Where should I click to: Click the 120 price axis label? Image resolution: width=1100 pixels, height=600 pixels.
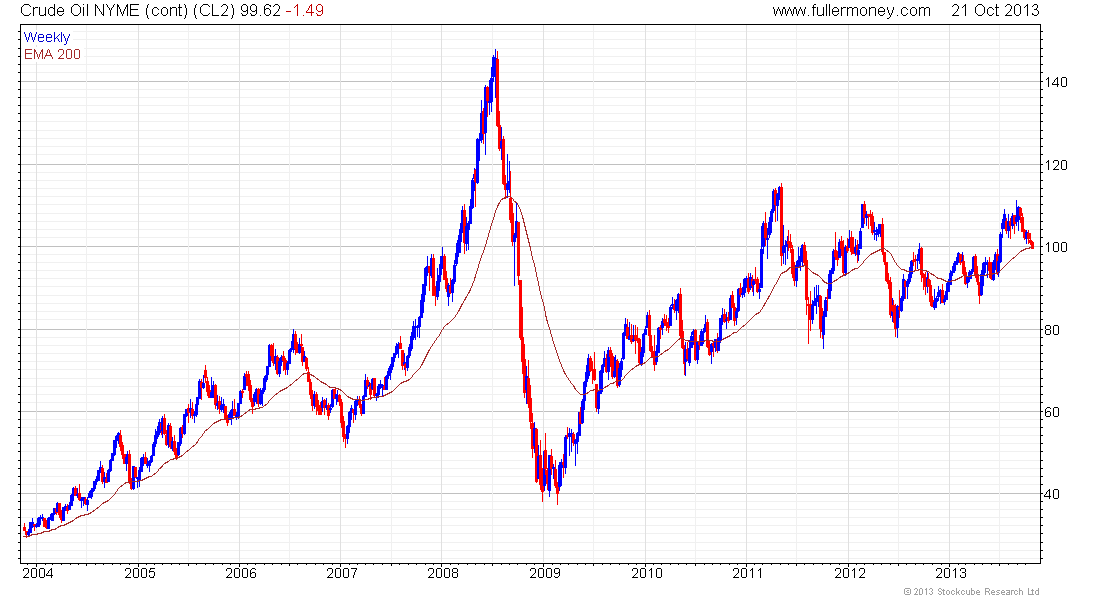coord(1056,165)
